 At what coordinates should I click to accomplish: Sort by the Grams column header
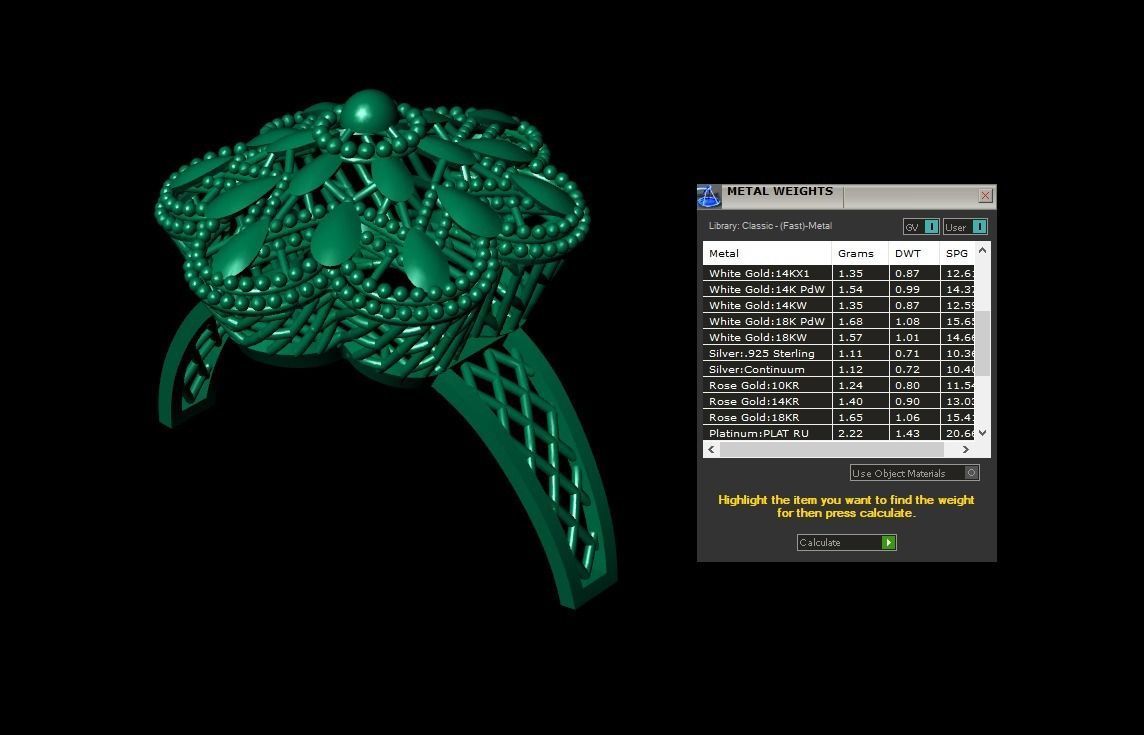[x=860, y=253]
